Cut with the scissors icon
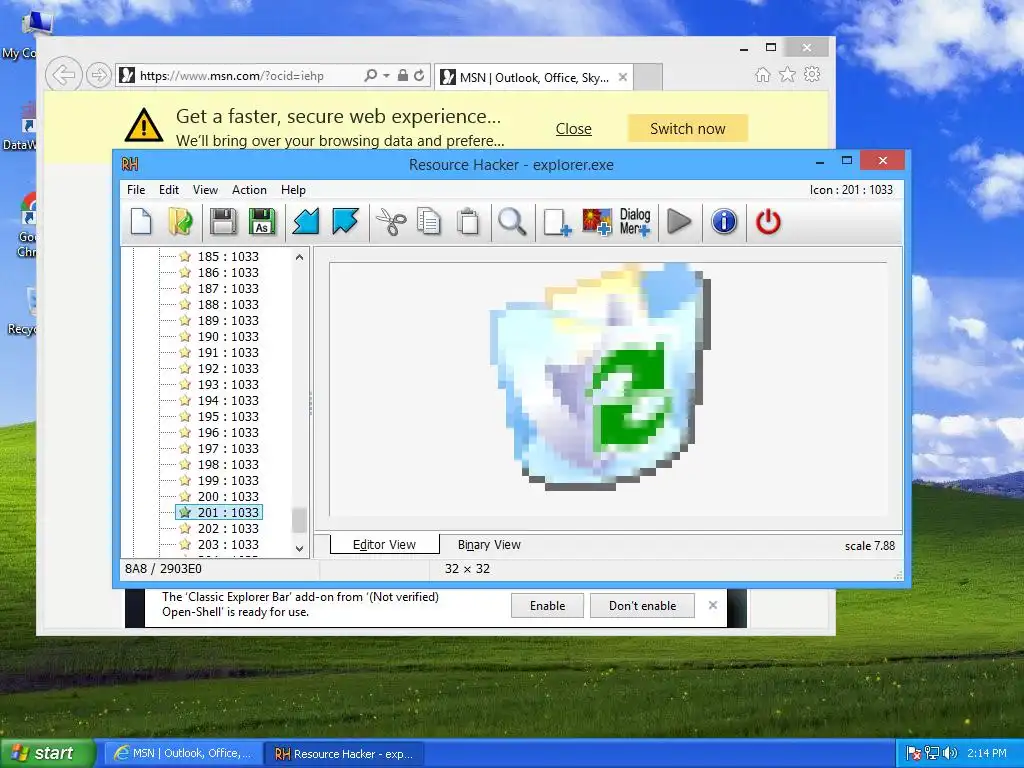The image size is (1024, 768). (391, 222)
